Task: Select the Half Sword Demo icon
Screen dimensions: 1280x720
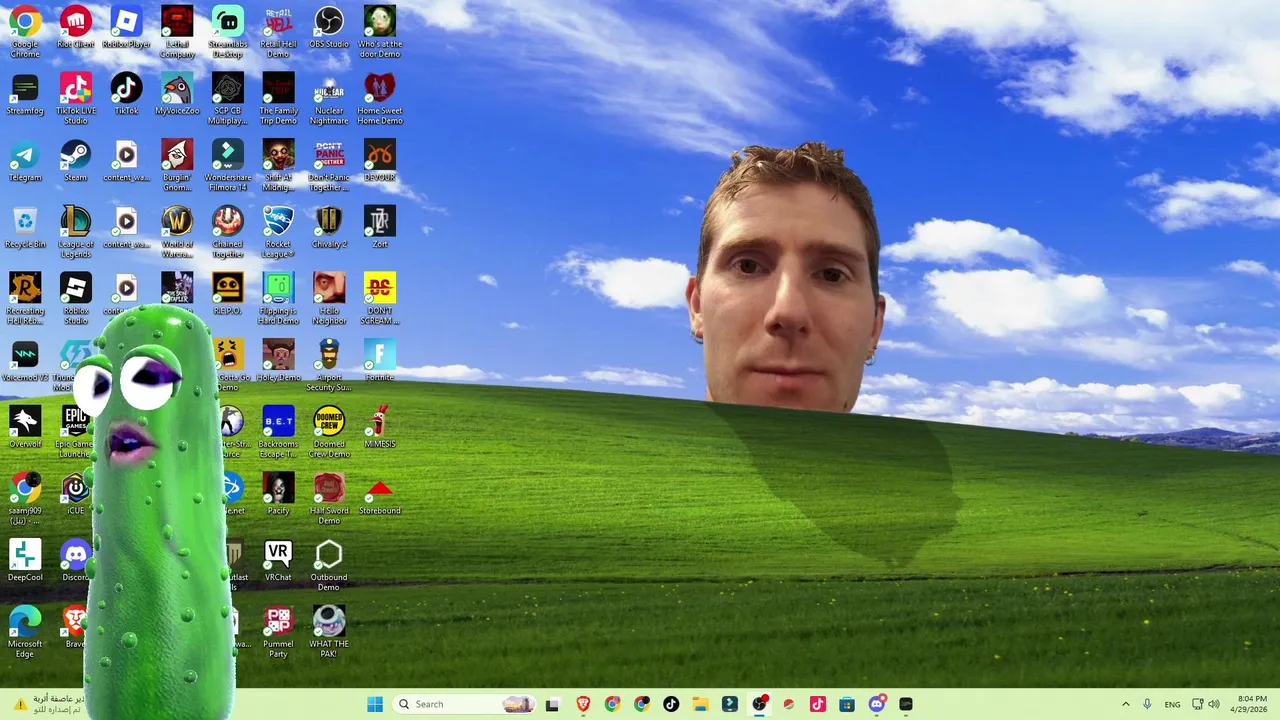Action: 329,498
